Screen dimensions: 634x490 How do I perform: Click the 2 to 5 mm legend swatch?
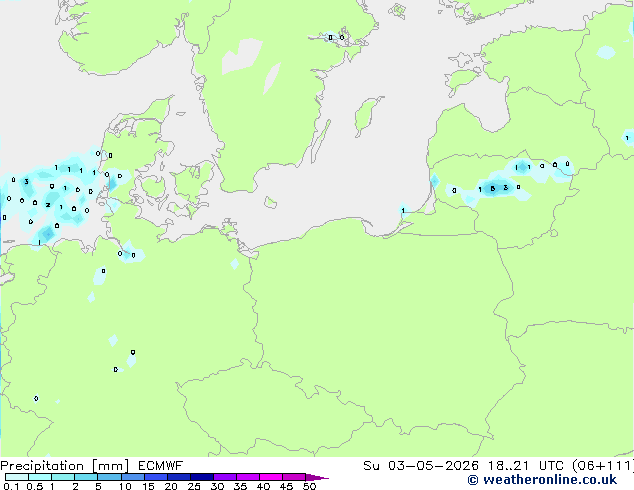86,477
